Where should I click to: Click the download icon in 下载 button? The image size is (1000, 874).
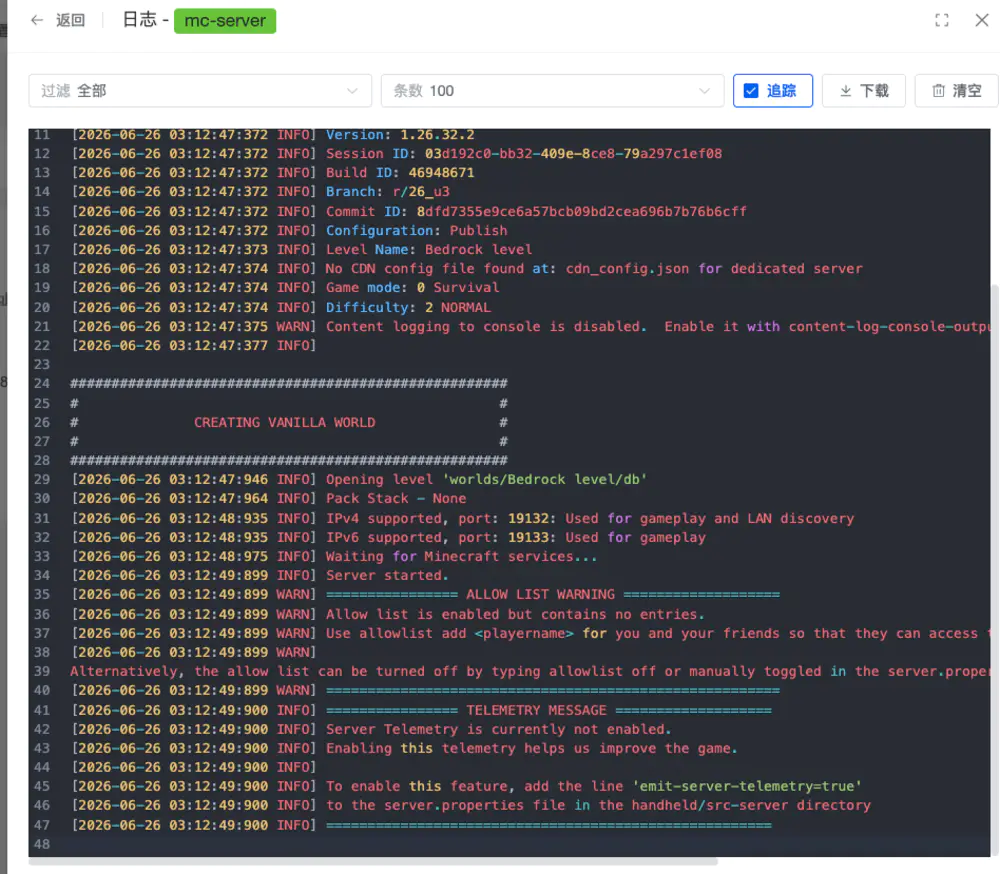pyautogui.click(x=845, y=91)
